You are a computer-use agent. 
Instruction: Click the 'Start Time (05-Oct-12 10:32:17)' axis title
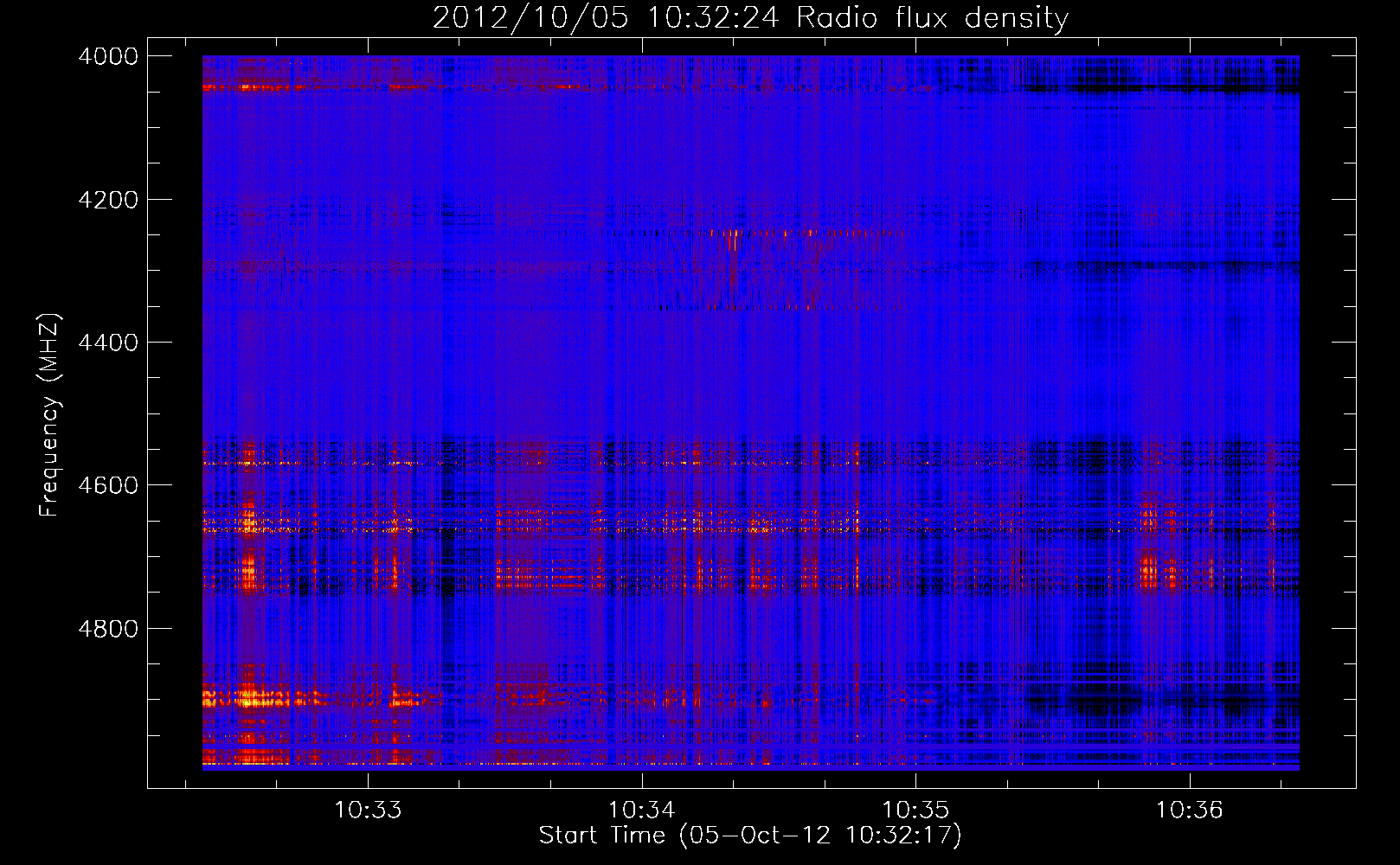tap(750, 836)
